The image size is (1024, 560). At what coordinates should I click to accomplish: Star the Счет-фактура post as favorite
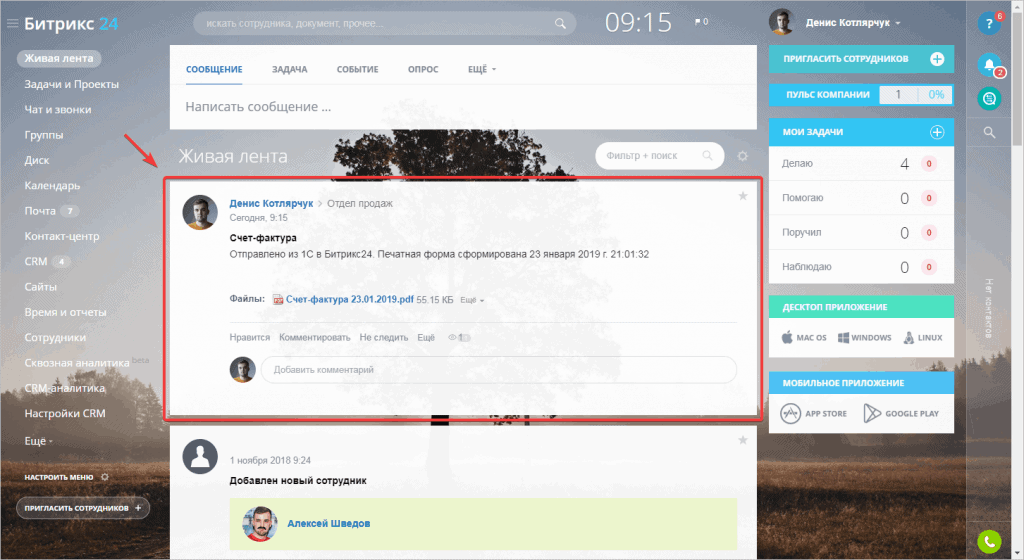pos(743,196)
